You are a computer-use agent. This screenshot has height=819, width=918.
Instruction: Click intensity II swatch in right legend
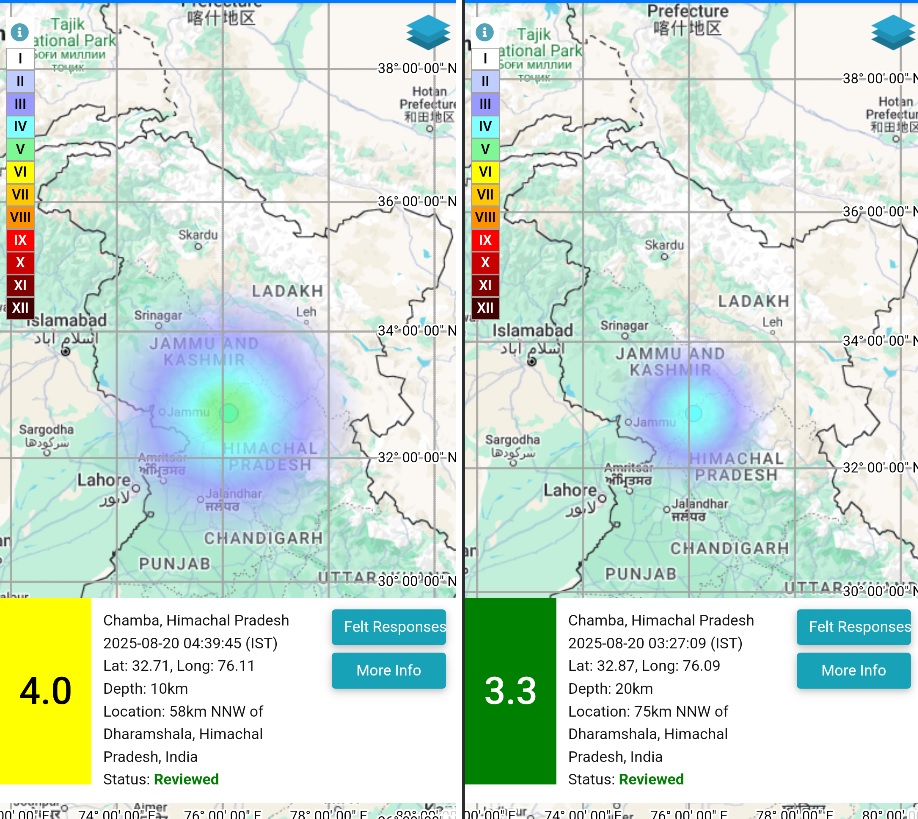pos(485,82)
